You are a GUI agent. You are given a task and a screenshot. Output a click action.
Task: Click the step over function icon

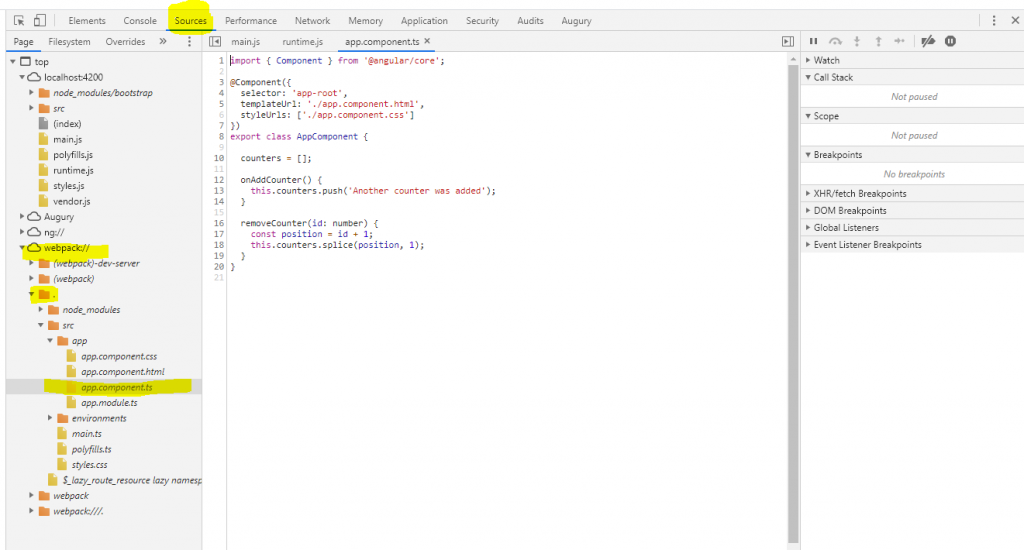tap(835, 41)
